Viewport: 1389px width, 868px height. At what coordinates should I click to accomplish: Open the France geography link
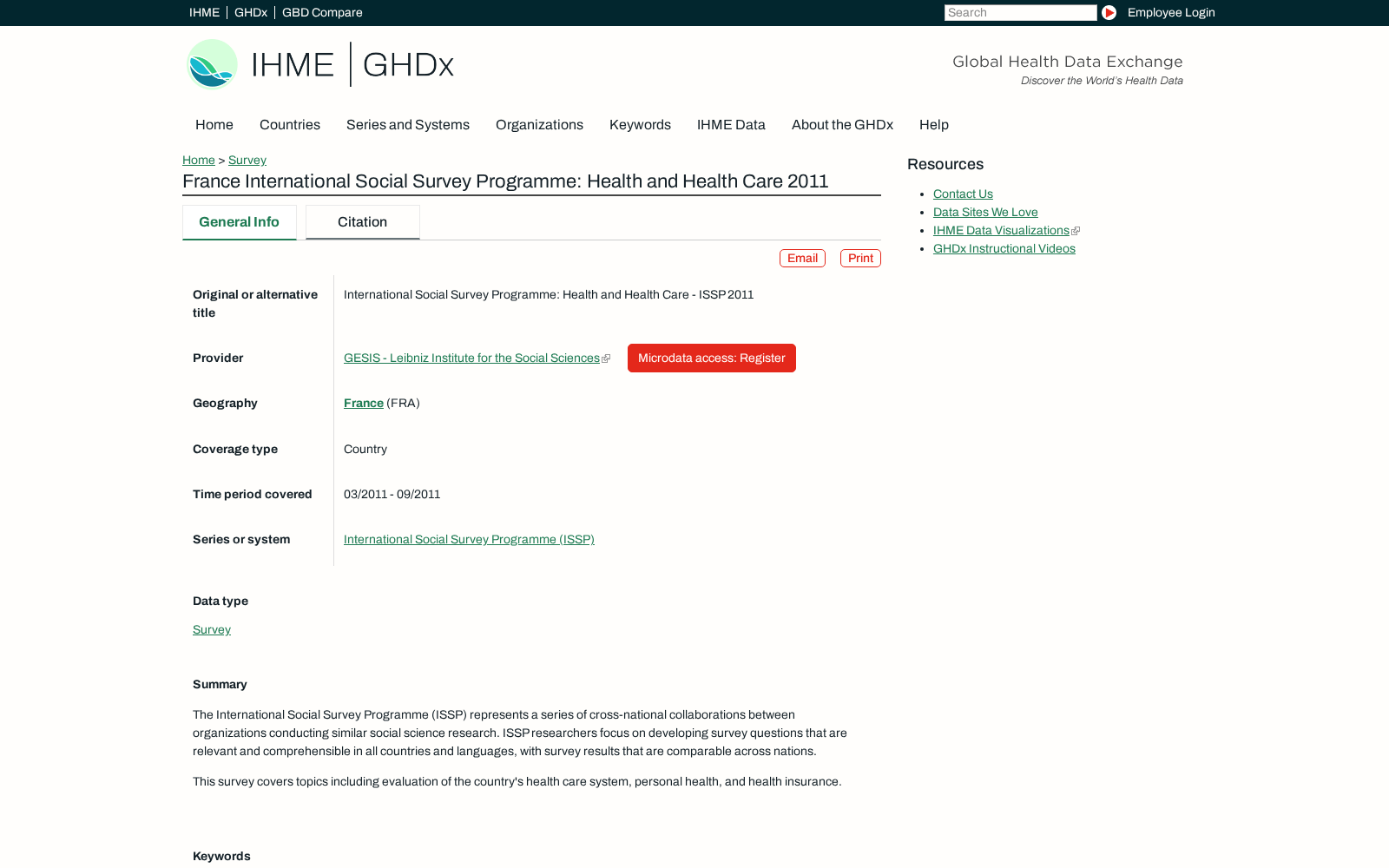click(364, 403)
